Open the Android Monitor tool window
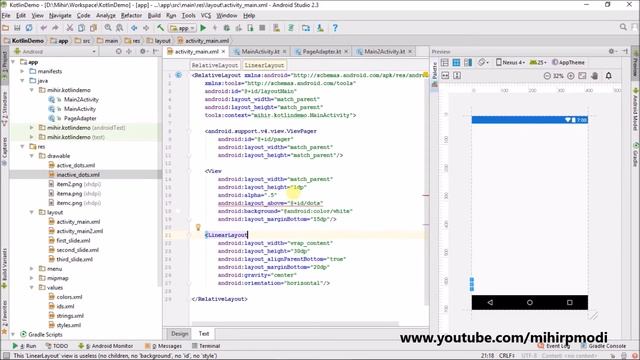Image resolution: width=640 pixels, height=360 pixels. (106, 346)
